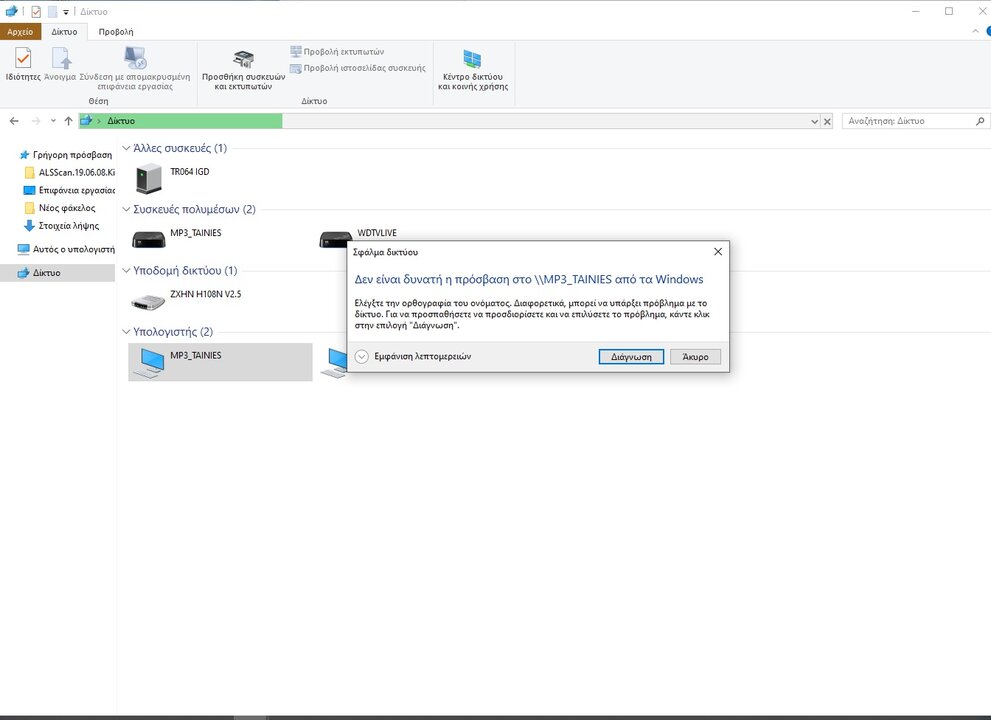Collapse the Υποδομή δικτύου group
Viewport: 991px width, 720px height.
click(126, 271)
